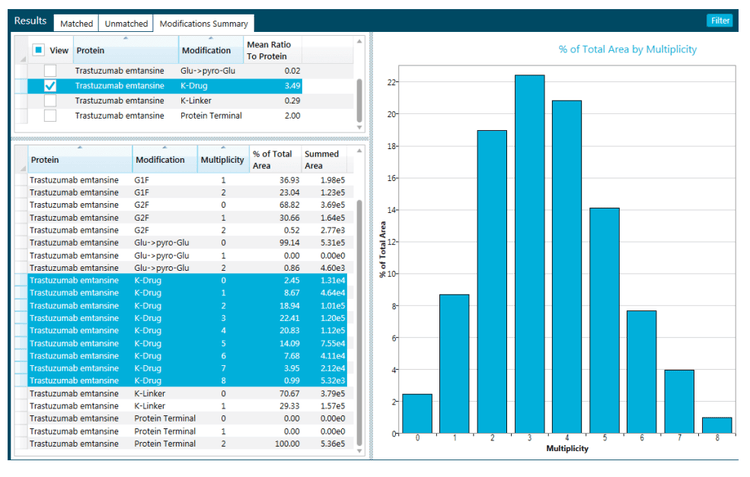Select the Modifications Summary tab
The height and width of the screenshot is (477, 750).
(204, 22)
